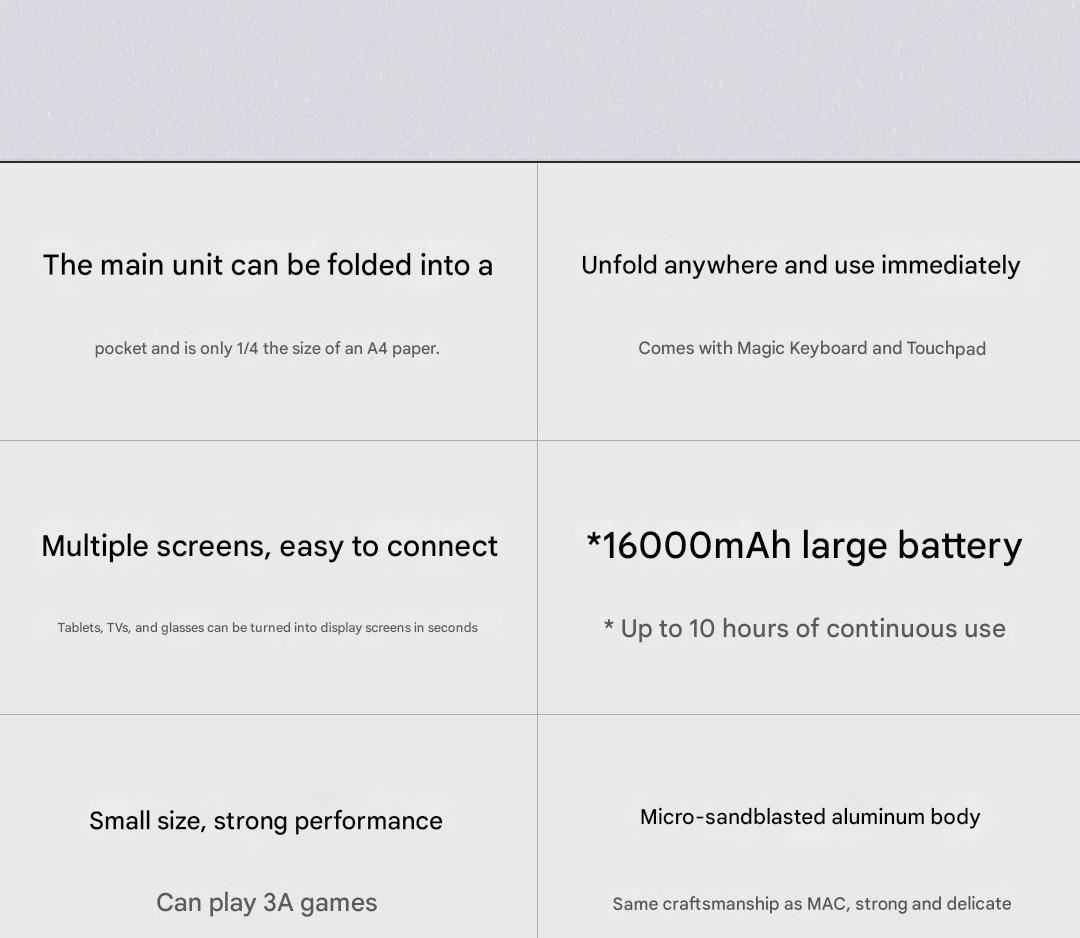Click the "Small size, strong performance" heading
This screenshot has height=938, width=1080.
point(265,821)
